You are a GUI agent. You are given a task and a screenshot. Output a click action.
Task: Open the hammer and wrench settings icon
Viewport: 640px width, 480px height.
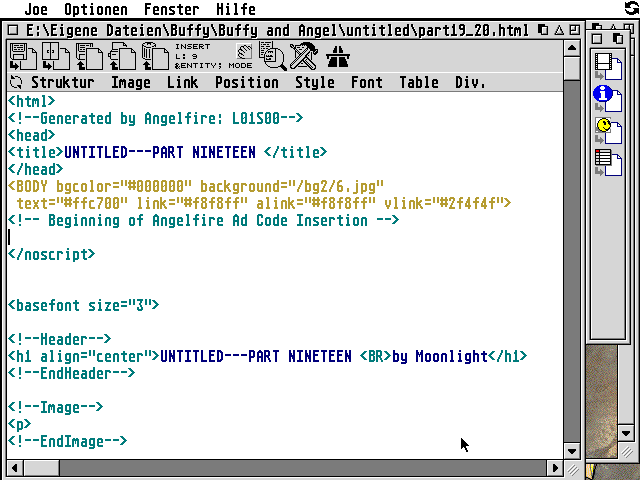303,57
